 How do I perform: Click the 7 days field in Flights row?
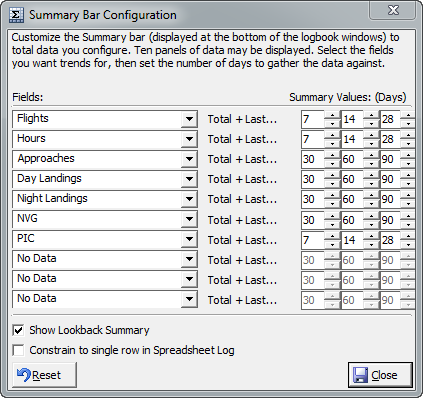pos(313,119)
